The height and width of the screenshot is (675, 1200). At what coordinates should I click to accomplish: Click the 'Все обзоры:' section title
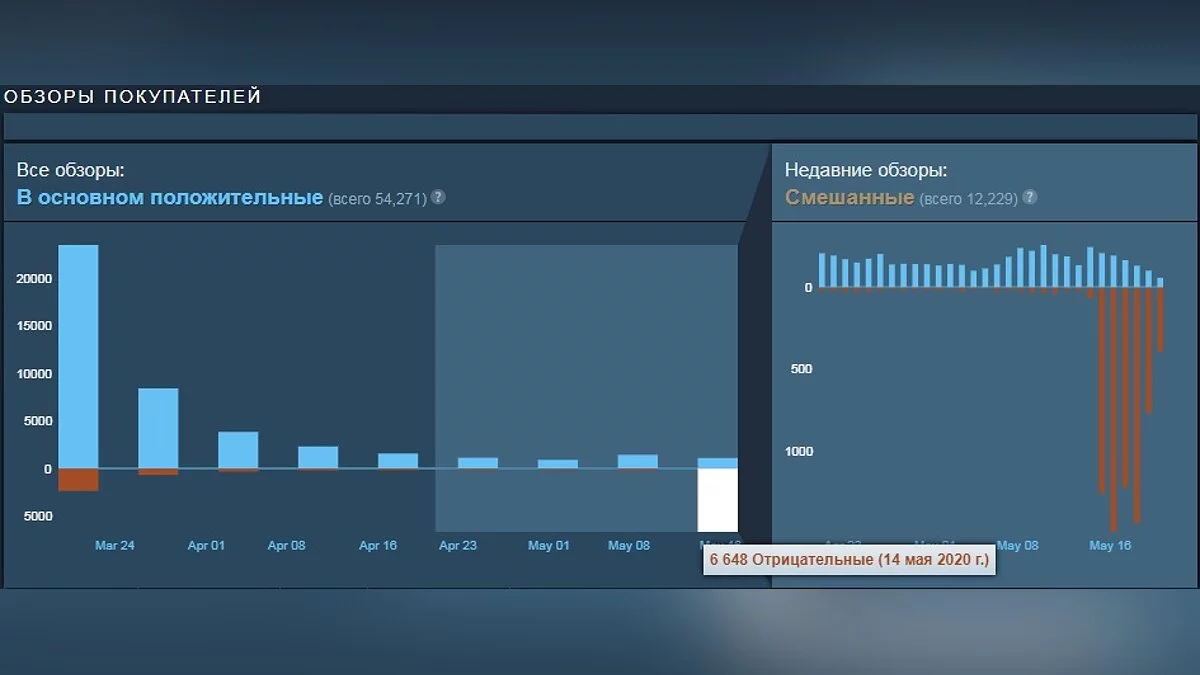tap(70, 170)
